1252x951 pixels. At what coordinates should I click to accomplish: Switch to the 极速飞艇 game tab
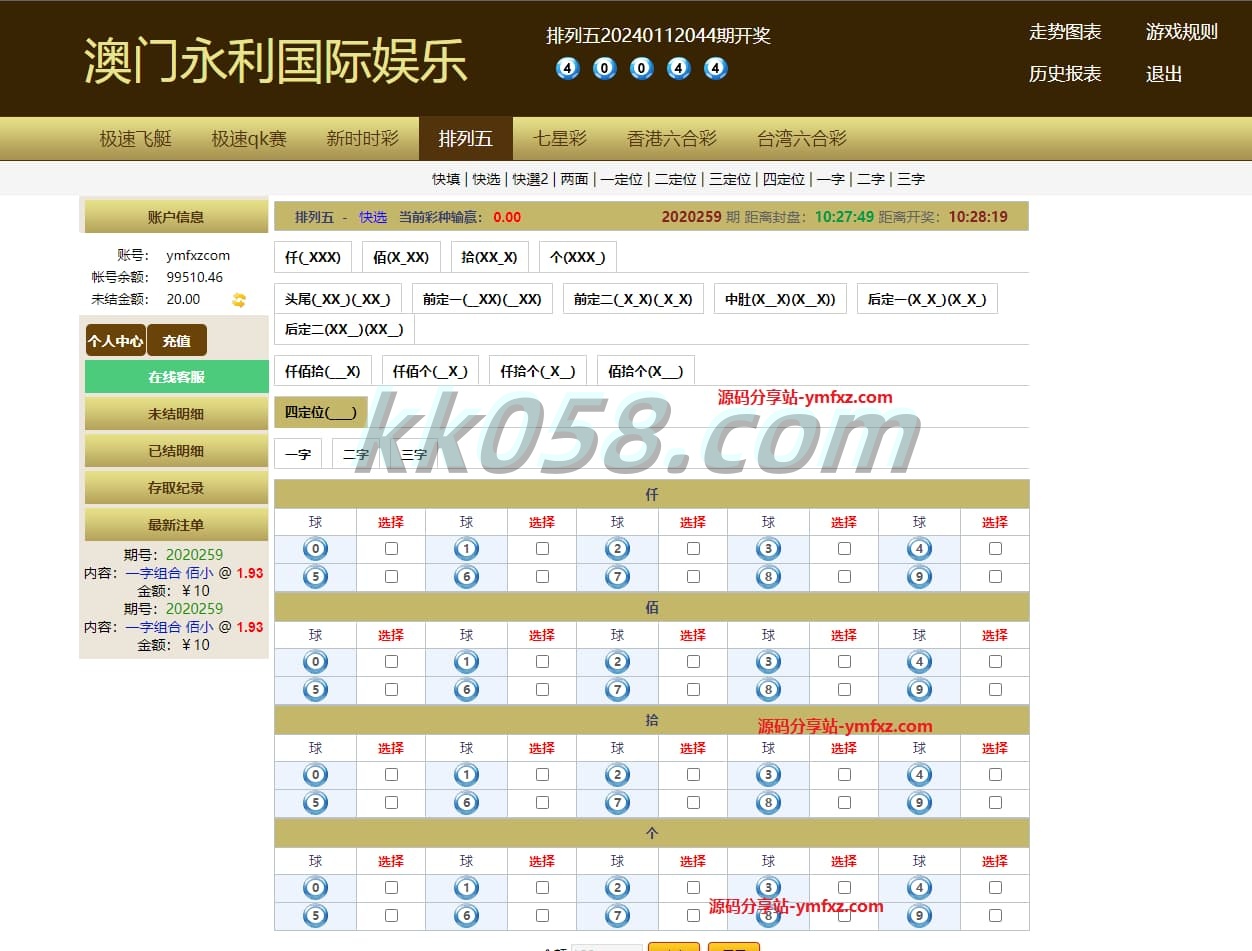(135, 139)
